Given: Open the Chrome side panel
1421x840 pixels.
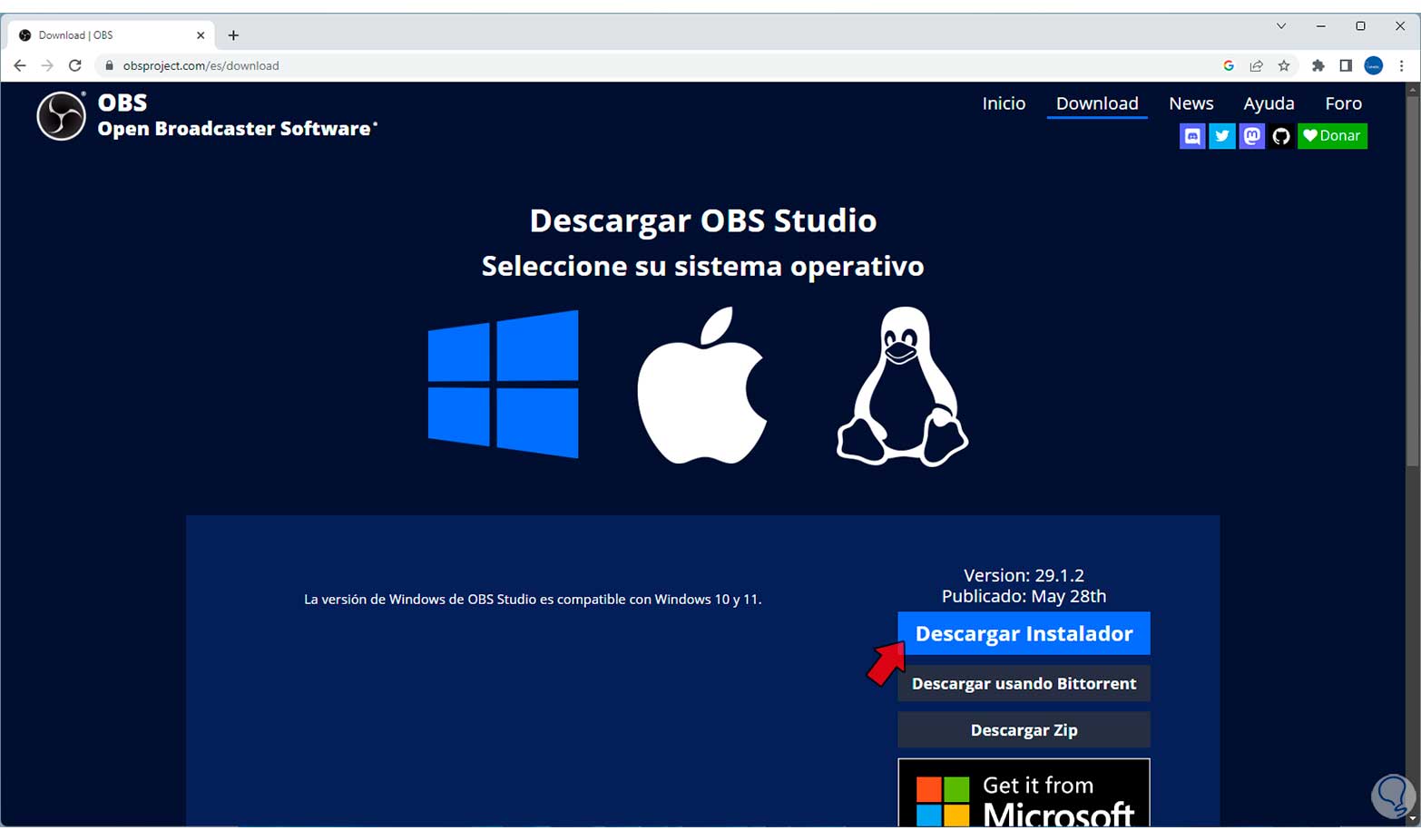Looking at the screenshot, I should (x=1346, y=65).
